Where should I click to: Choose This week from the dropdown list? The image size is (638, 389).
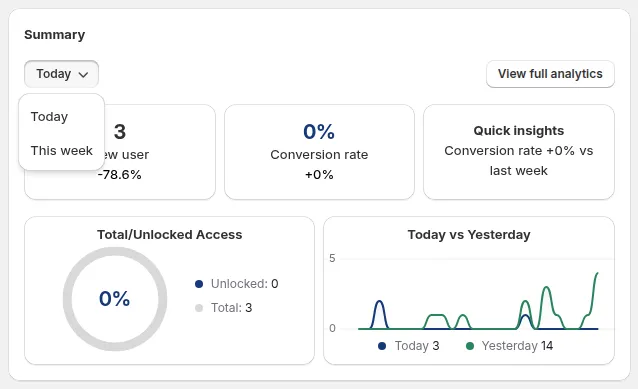tap(61, 151)
